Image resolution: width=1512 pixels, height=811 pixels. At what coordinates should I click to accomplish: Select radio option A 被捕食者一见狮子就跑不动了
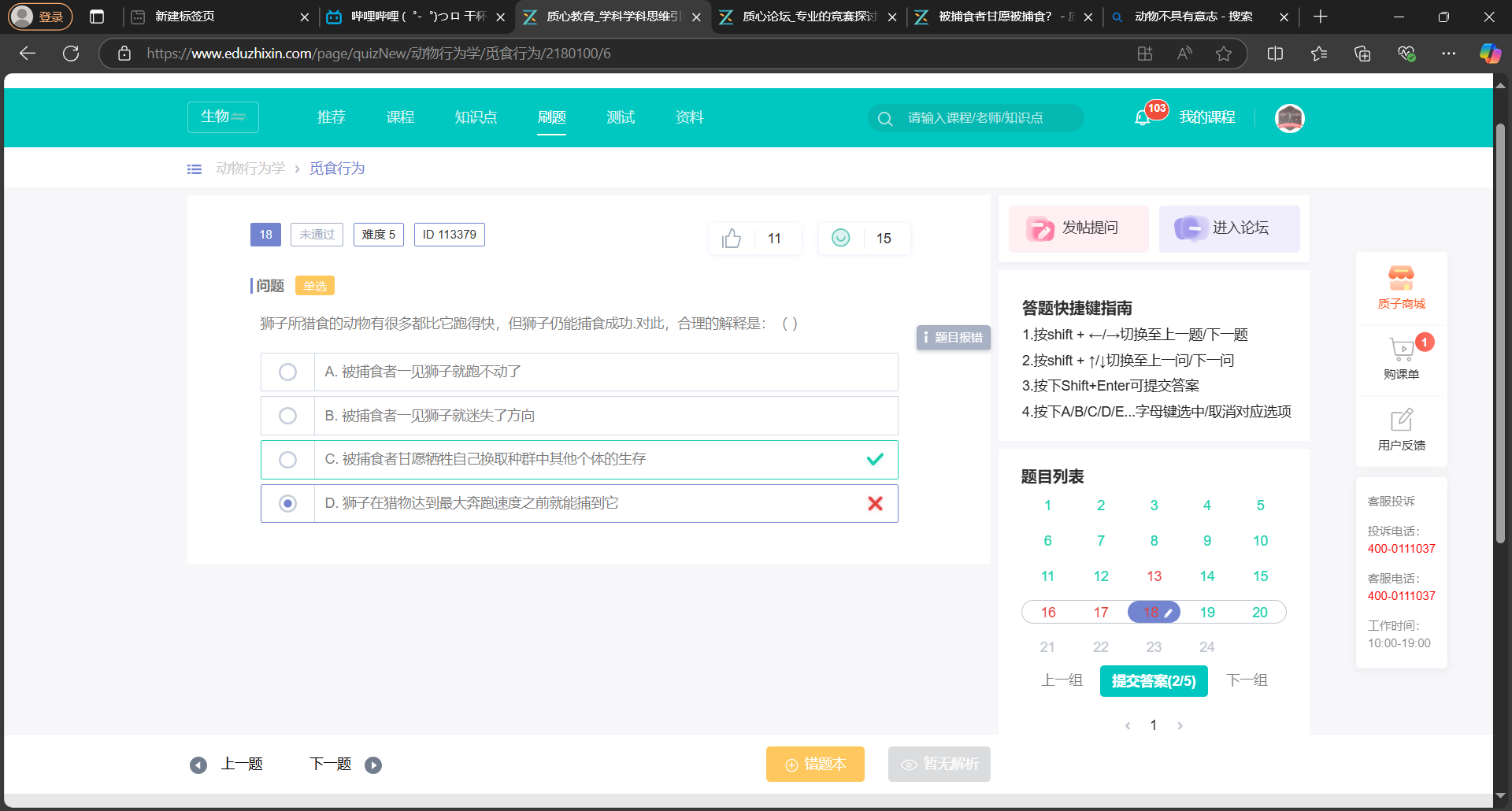287,372
